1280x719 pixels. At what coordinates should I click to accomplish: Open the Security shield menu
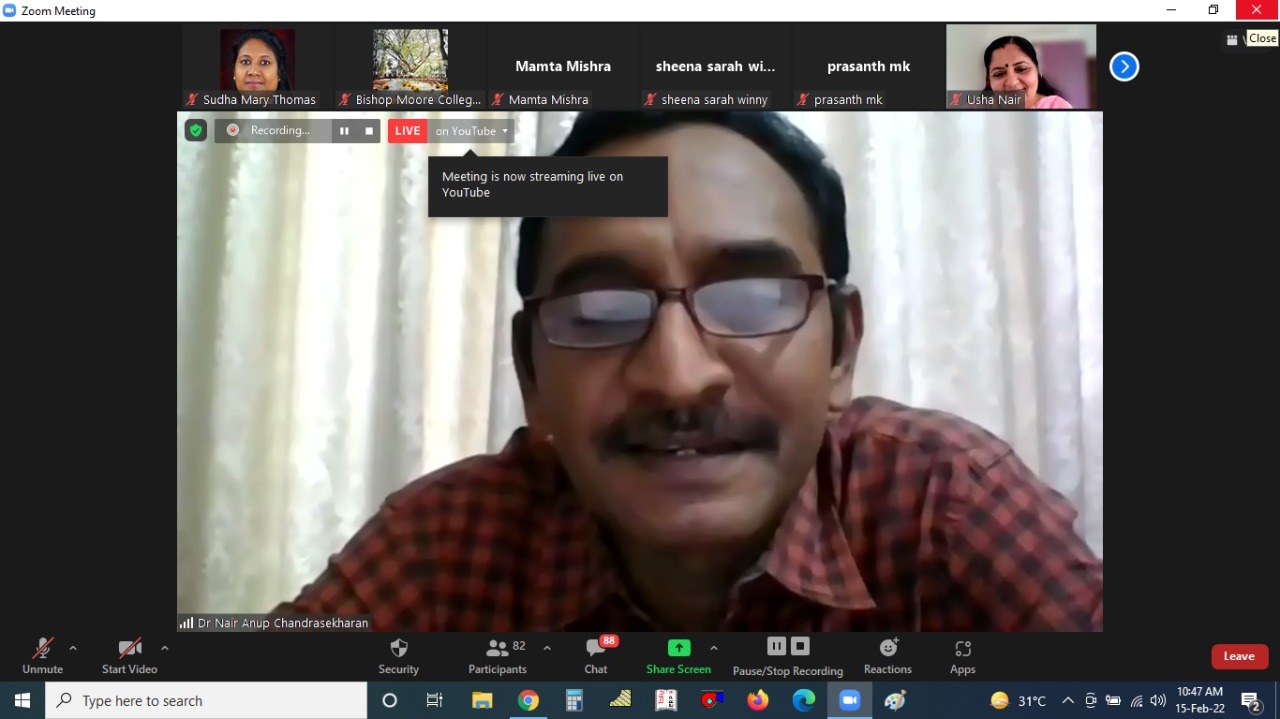click(398, 656)
